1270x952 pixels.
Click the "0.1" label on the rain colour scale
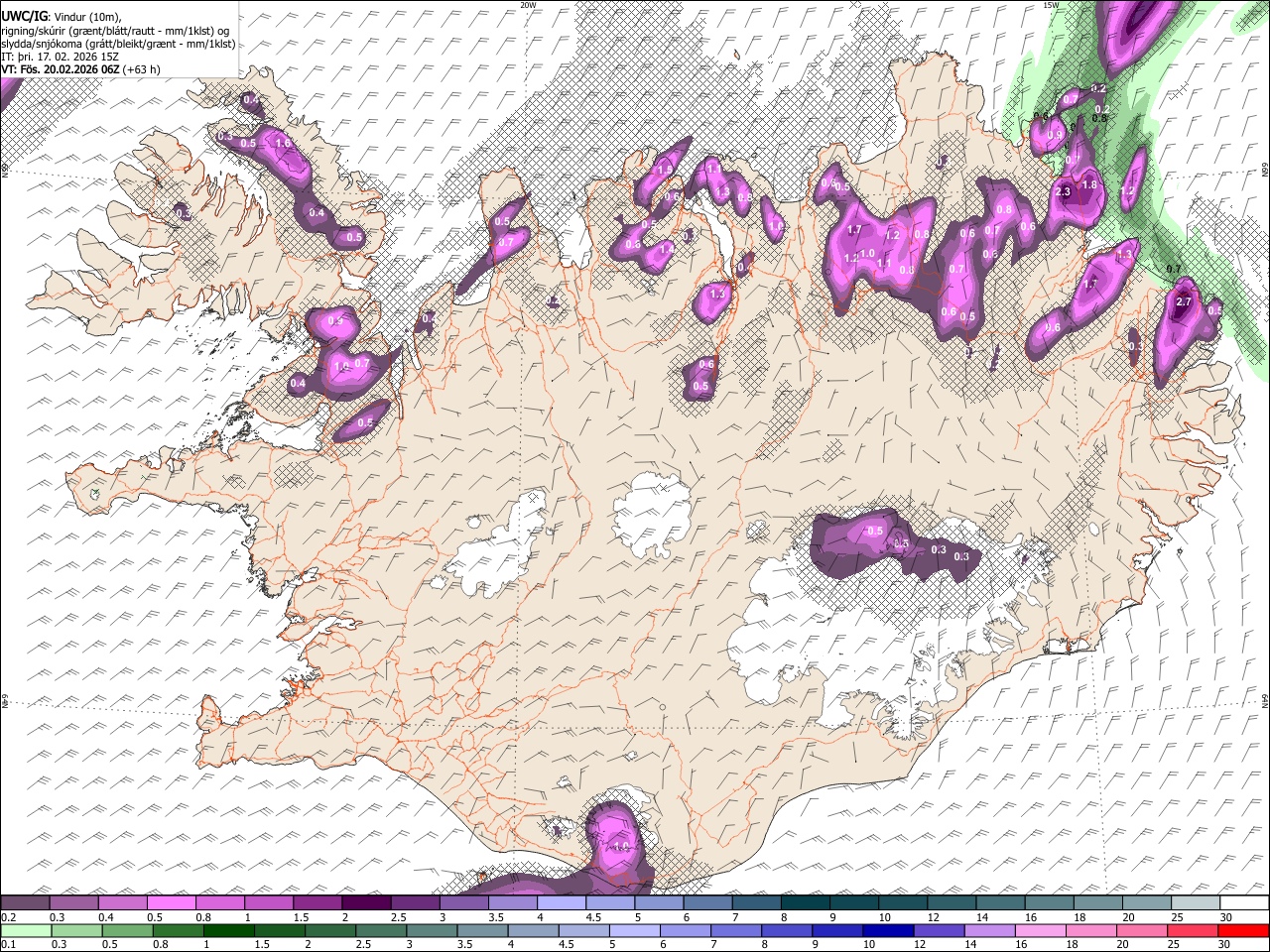(x=8, y=945)
